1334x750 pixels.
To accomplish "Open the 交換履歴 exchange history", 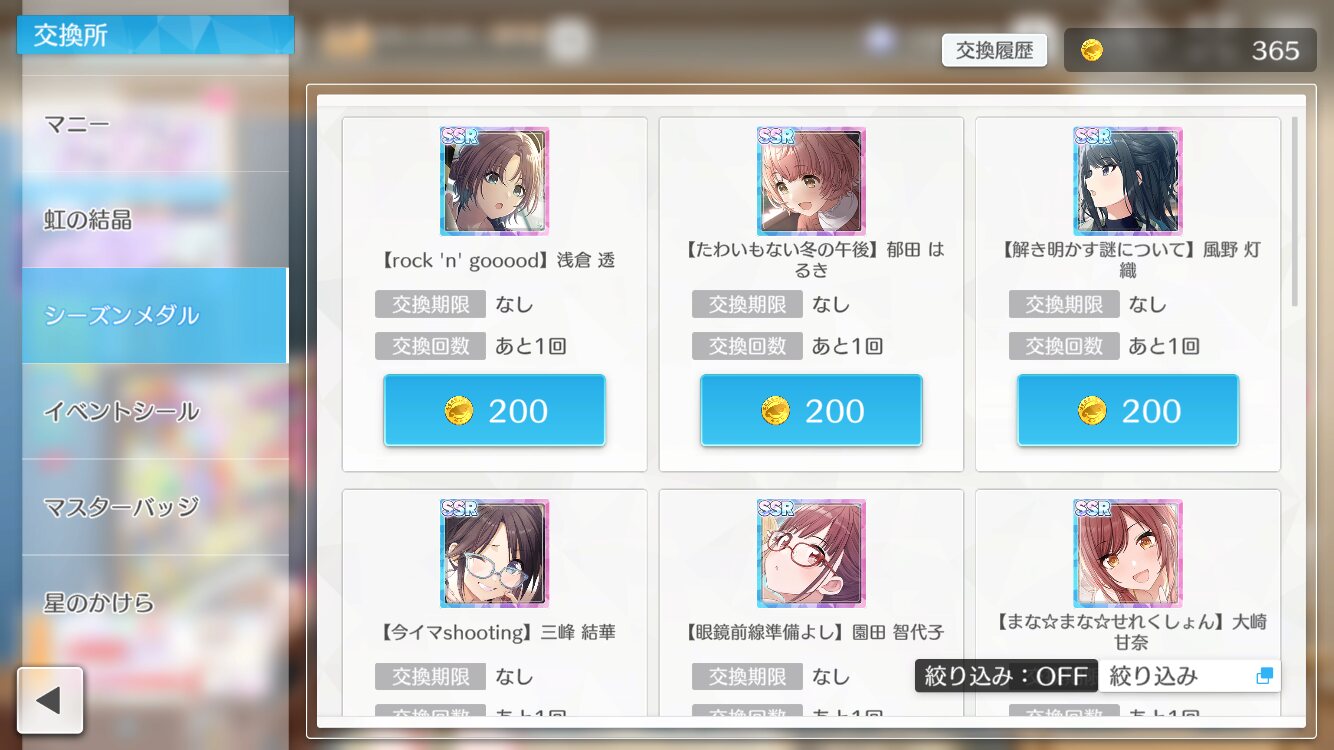I will 994,50.
